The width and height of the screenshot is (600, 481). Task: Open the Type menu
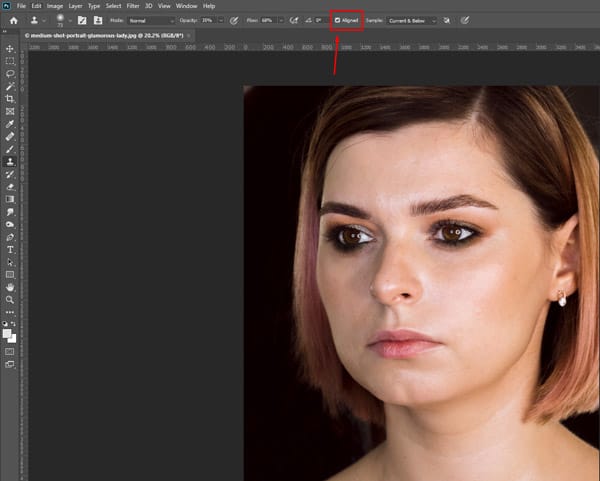94,6
